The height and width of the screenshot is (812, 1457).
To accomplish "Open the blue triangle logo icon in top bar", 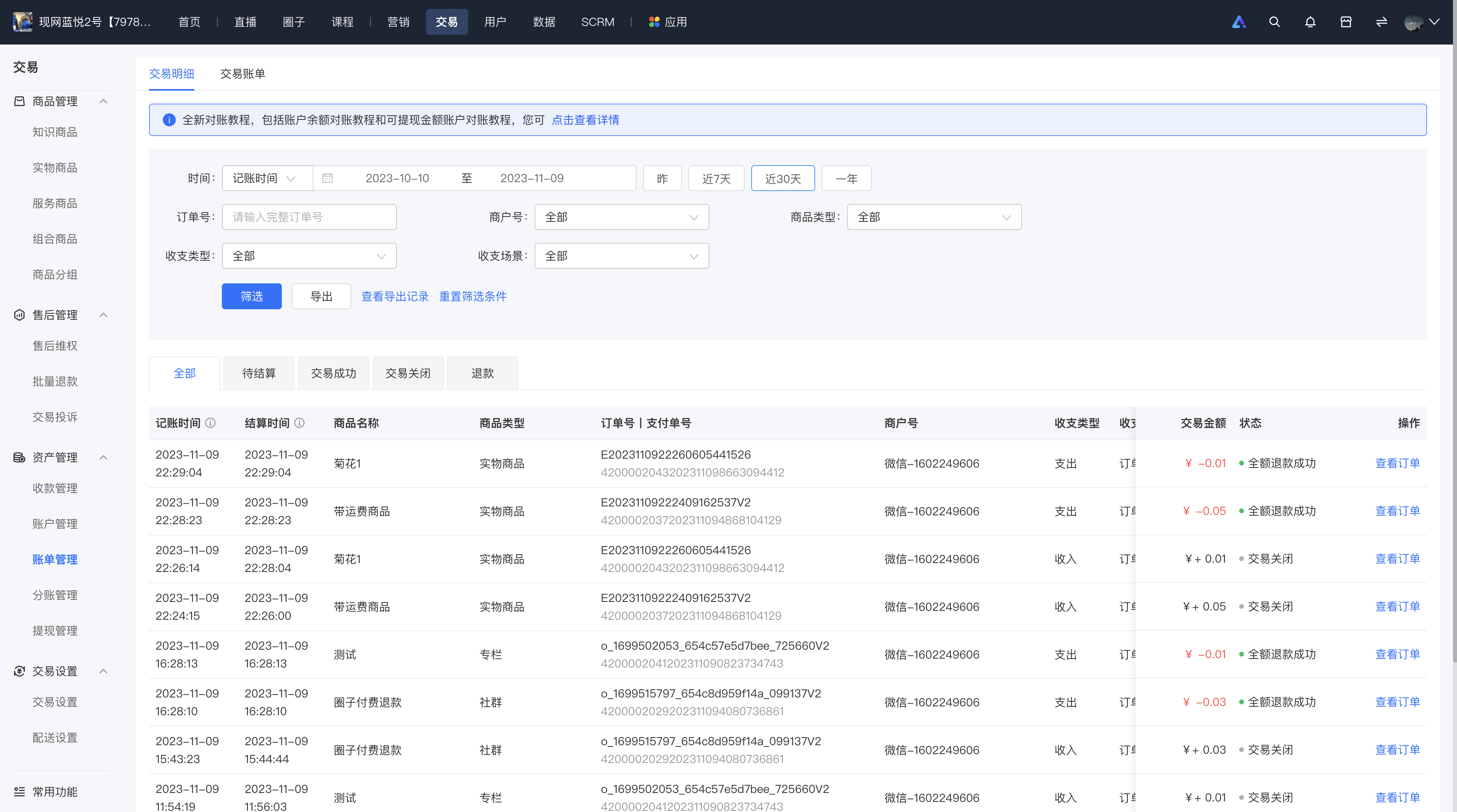I will click(x=1239, y=22).
